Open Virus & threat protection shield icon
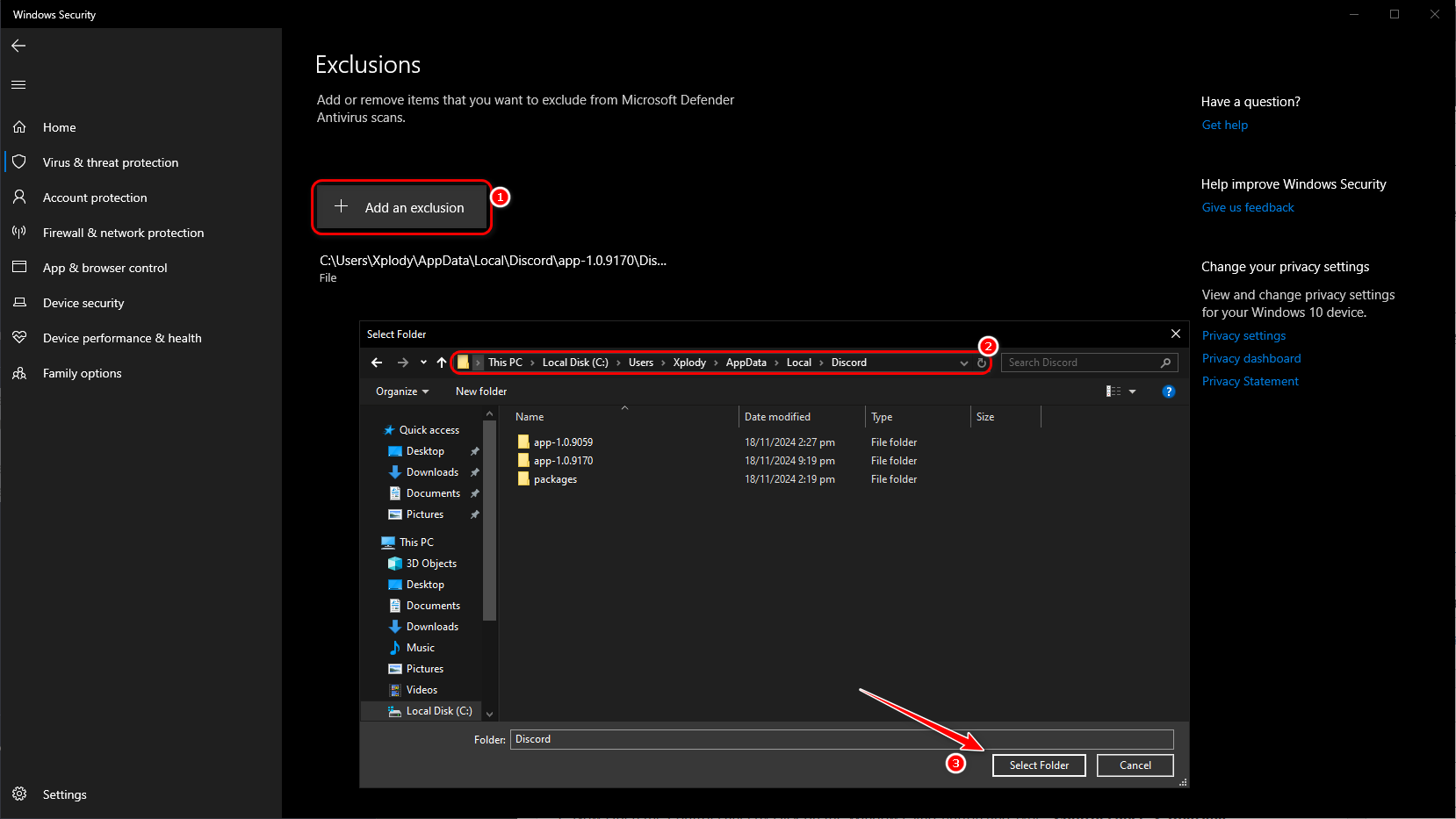 [x=19, y=162]
